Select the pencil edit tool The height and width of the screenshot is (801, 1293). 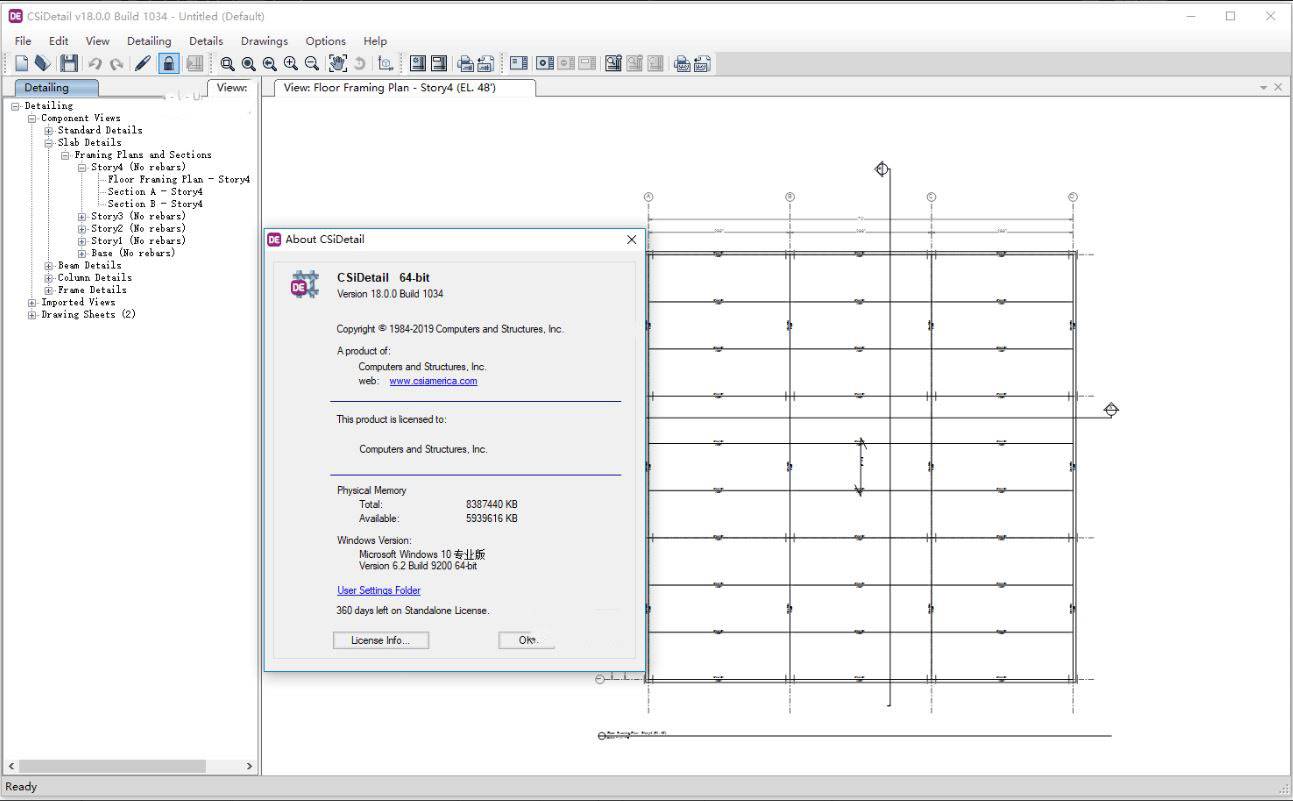point(143,63)
